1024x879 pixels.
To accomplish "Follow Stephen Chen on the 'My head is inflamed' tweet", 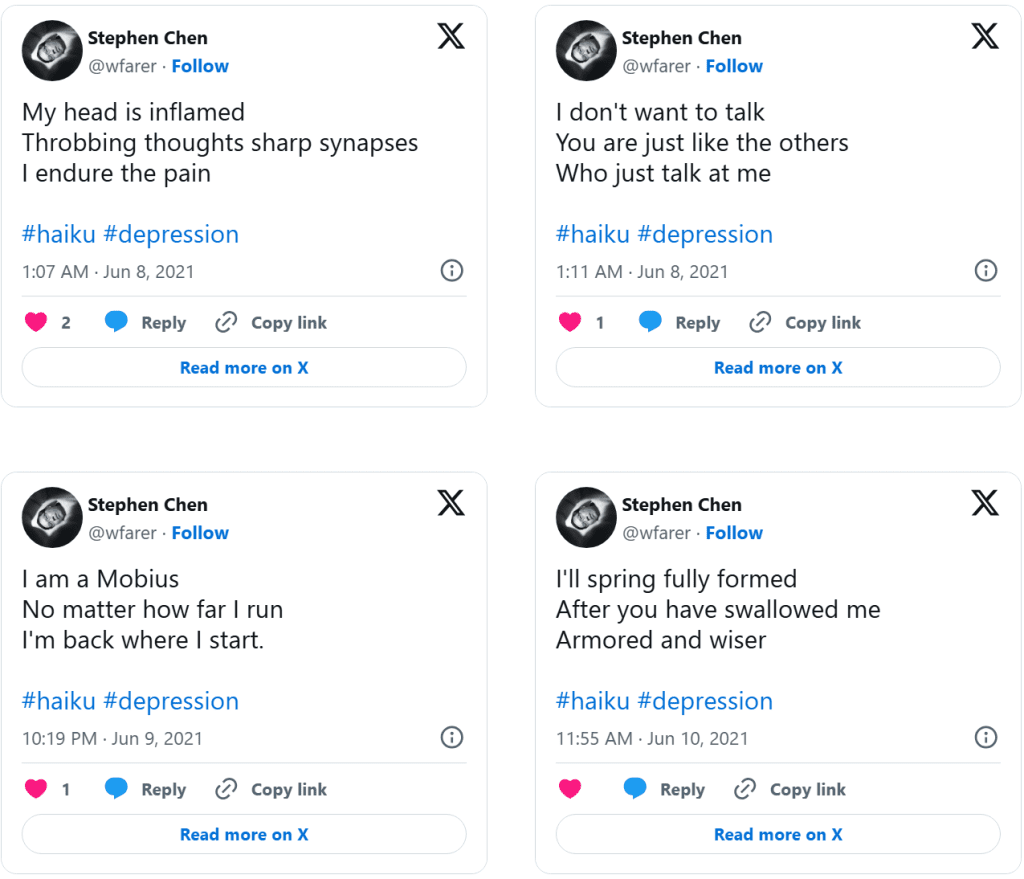I will tap(200, 66).
